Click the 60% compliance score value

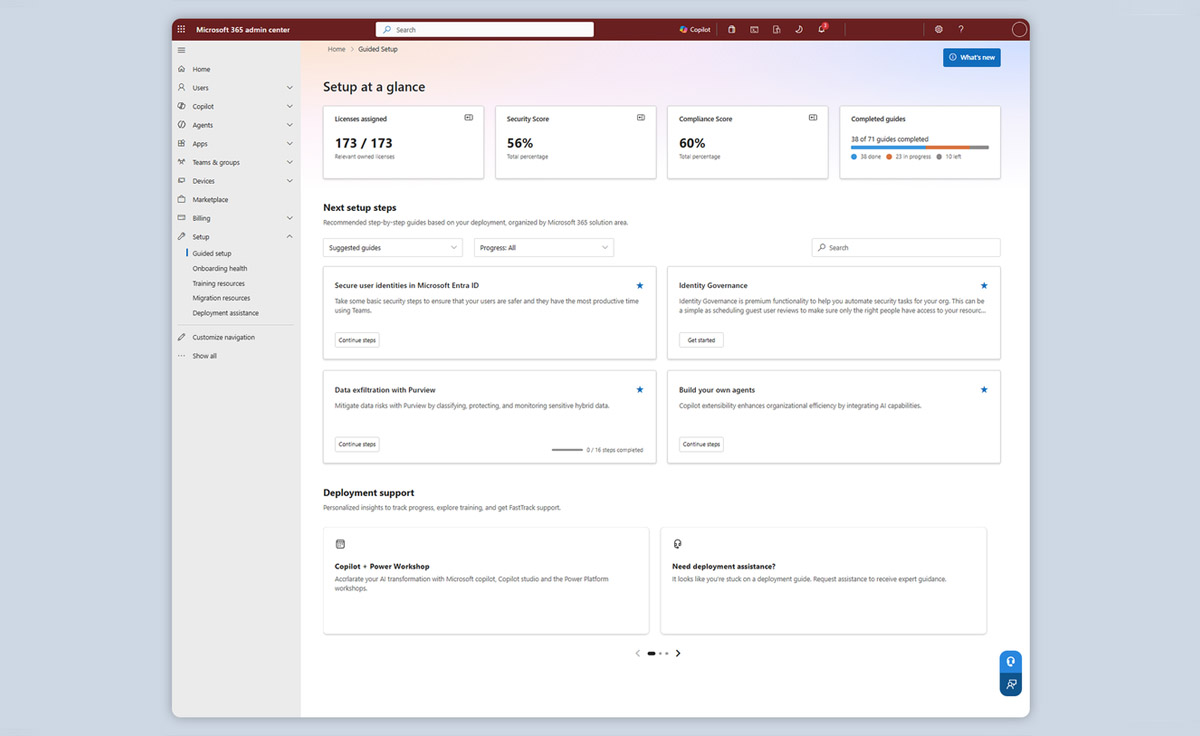(692, 143)
